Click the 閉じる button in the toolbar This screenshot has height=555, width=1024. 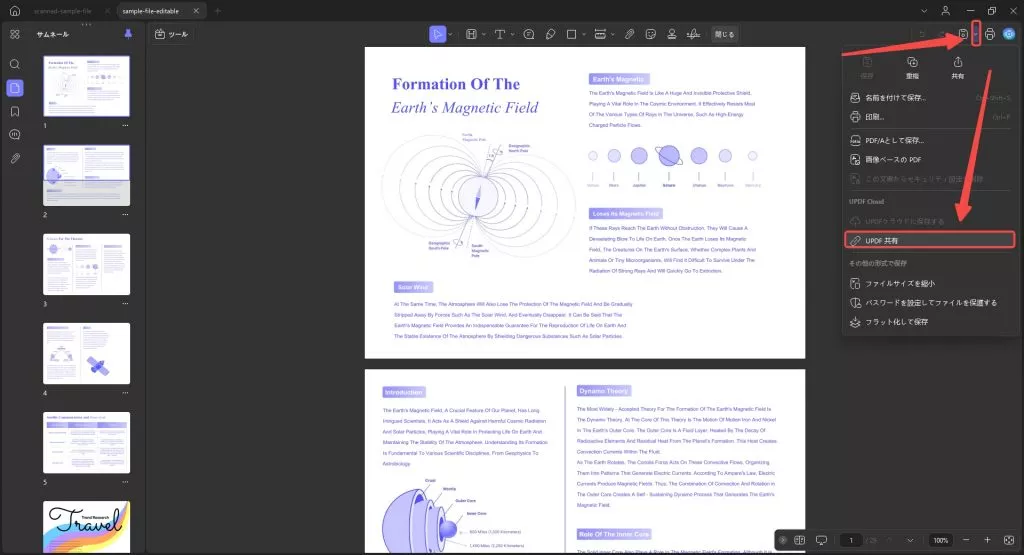pyautogui.click(x=724, y=34)
